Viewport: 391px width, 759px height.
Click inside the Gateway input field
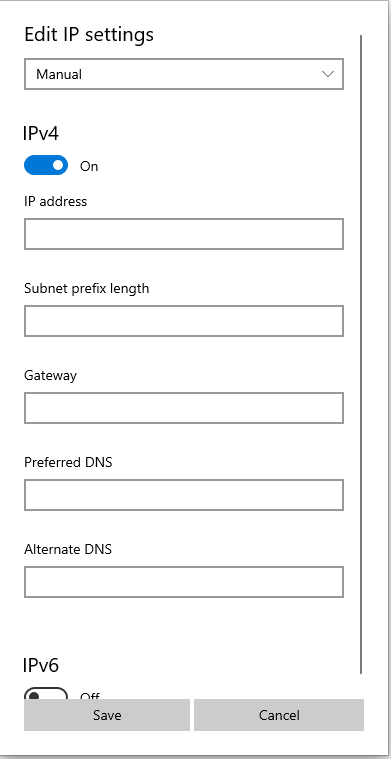[x=184, y=408]
